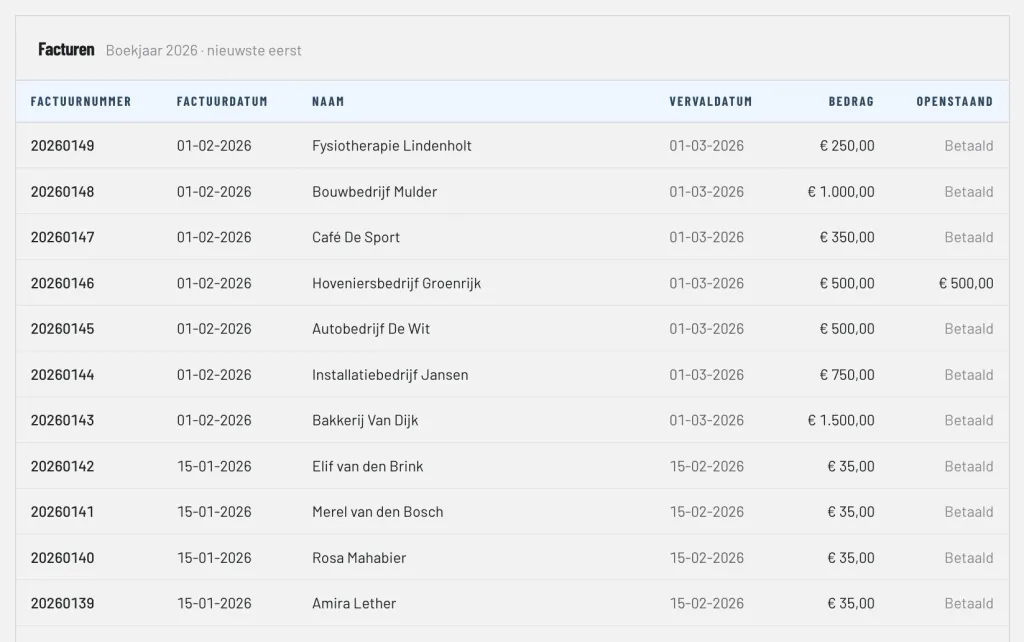Click the amount € 35,00 for Merel van den Bosch
Viewport: 1024px width, 642px height.
(851, 511)
